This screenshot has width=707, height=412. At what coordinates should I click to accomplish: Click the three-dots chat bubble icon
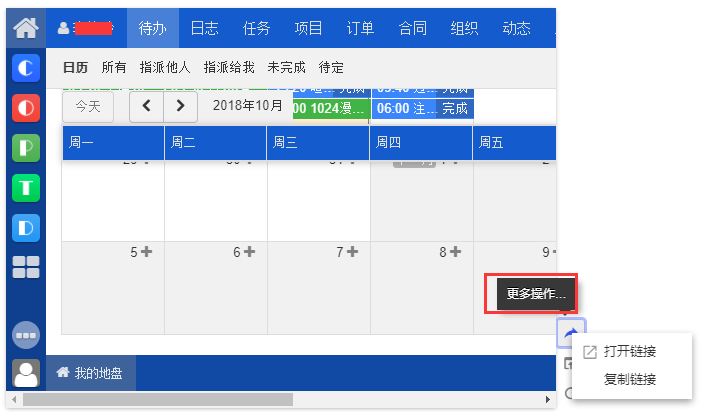coord(26,334)
